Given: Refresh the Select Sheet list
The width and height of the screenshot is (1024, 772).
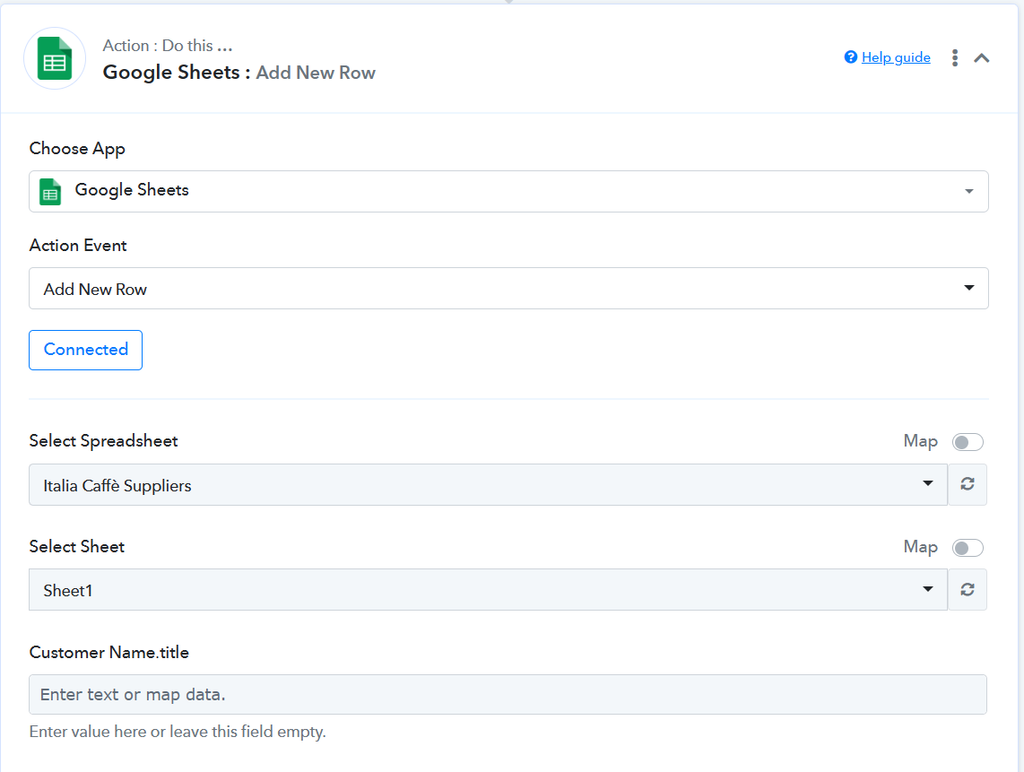Looking at the screenshot, I should click(x=967, y=590).
